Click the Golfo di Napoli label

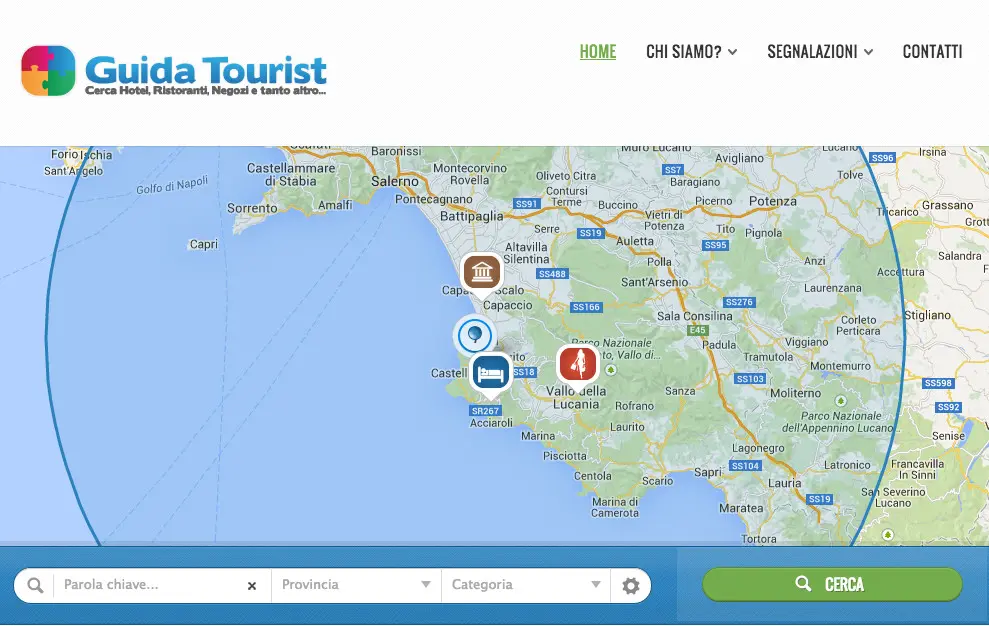pos(172,186)
